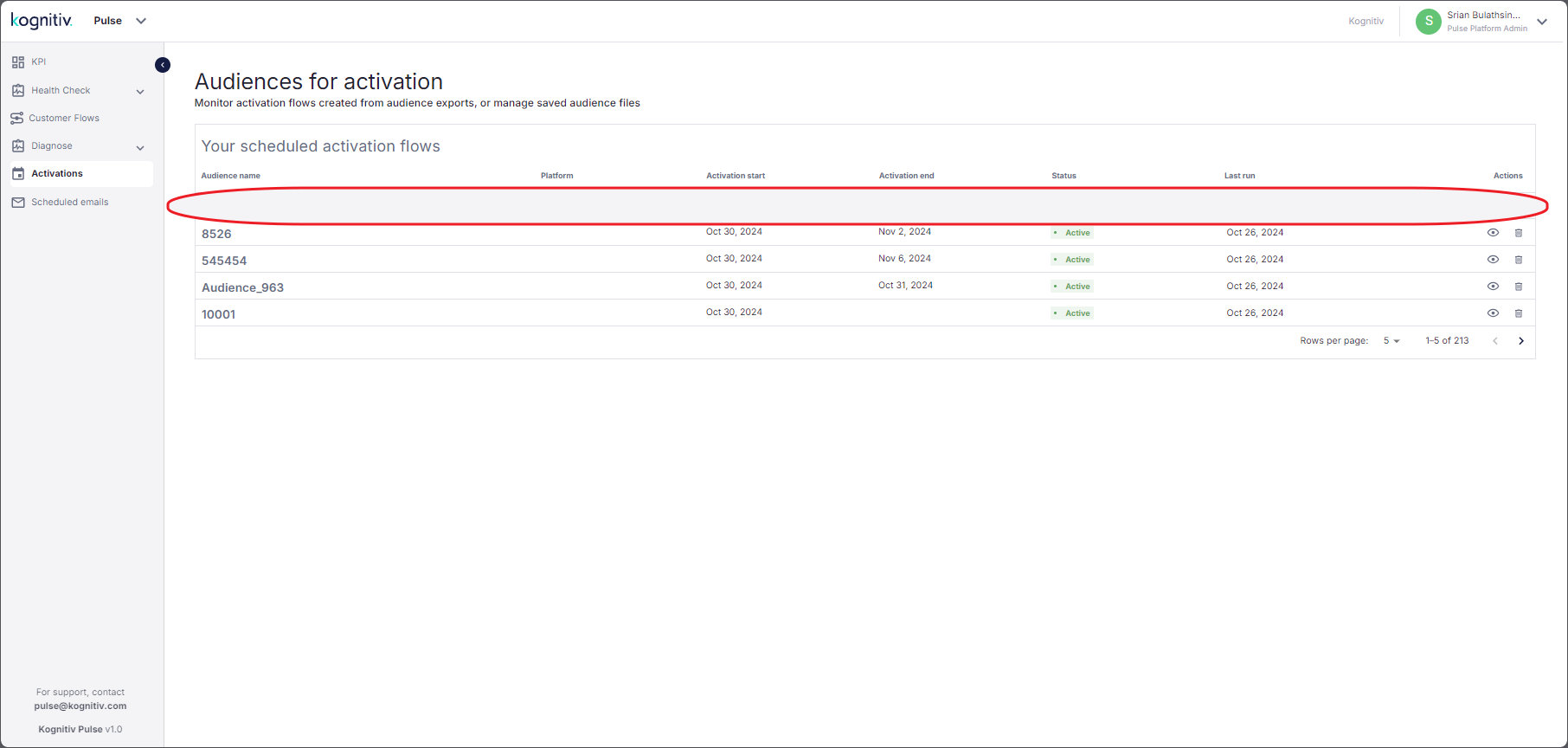The width and height of the screenshot is (1568, 748).
Task: Click the Activation end column header
Action: [907, 176]
